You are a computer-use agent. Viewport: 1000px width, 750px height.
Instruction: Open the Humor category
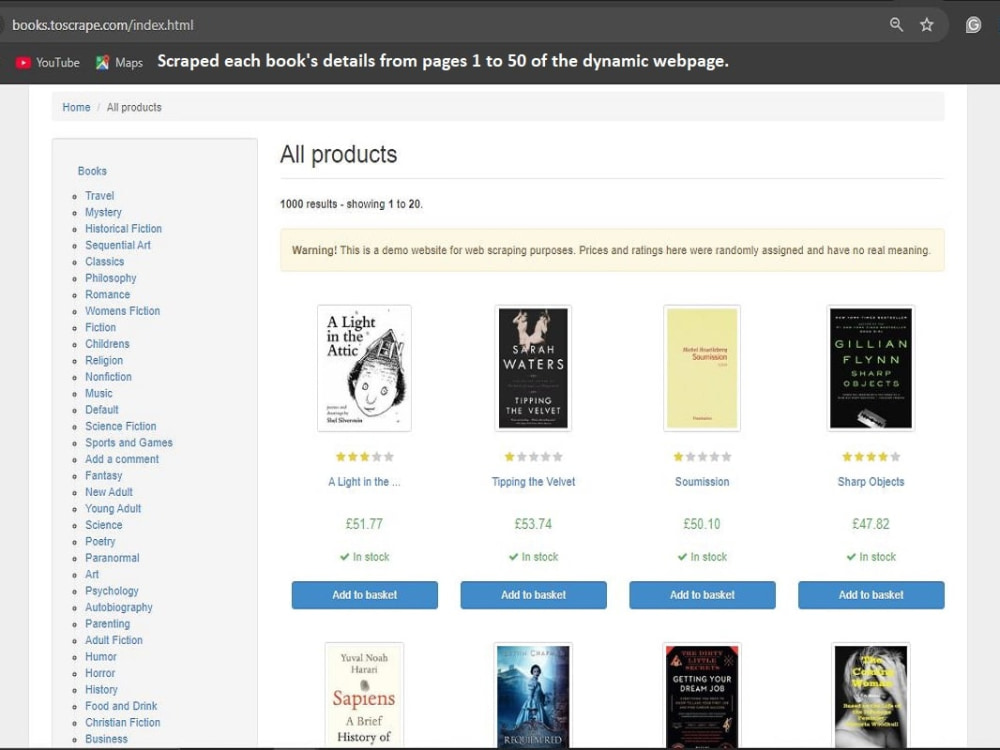(101, 657)
